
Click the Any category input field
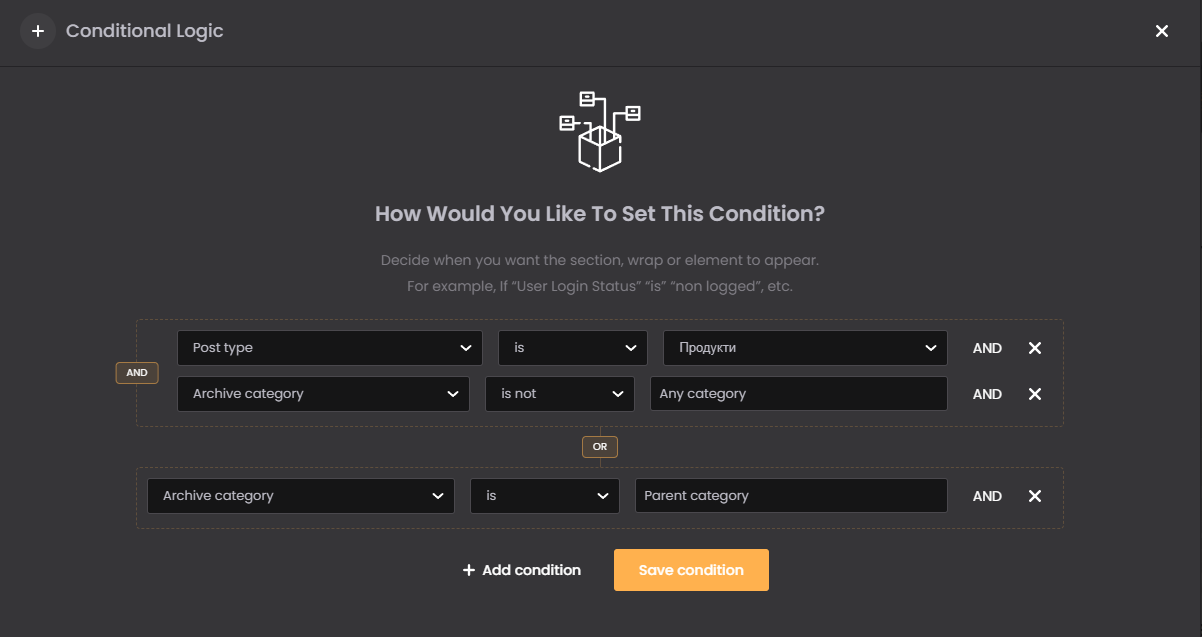[x=798, y=394]
